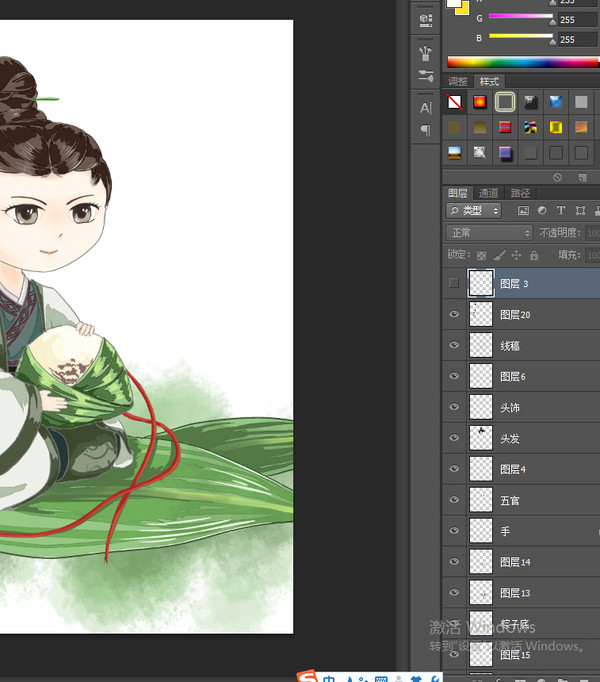This screenshot has height=682, width=600.
Task: Apply the white speckled noise style
Action: pyautogui.click(x=479, y=153)
